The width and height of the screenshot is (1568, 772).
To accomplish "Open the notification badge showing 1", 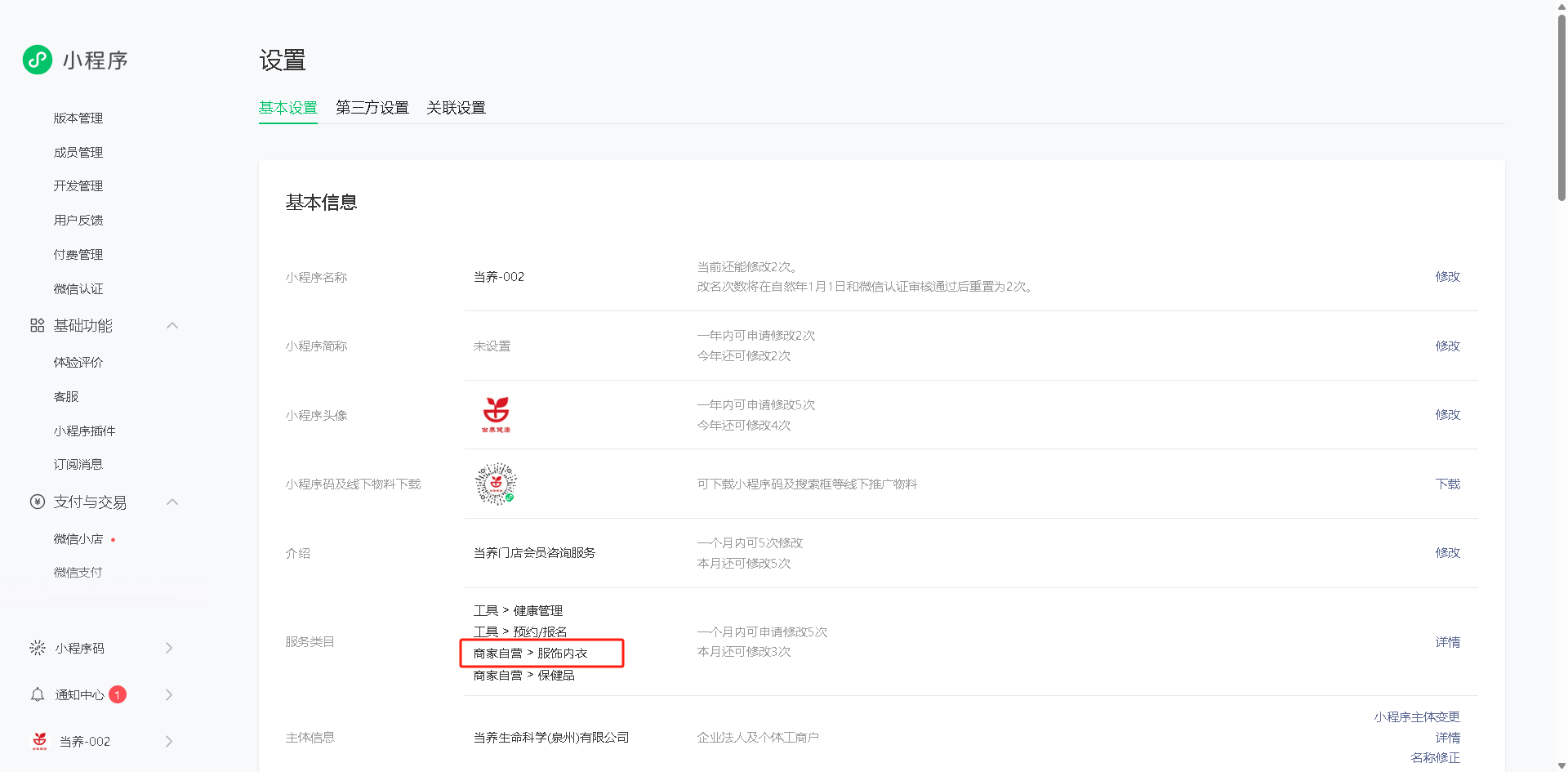I will [118, 694].
